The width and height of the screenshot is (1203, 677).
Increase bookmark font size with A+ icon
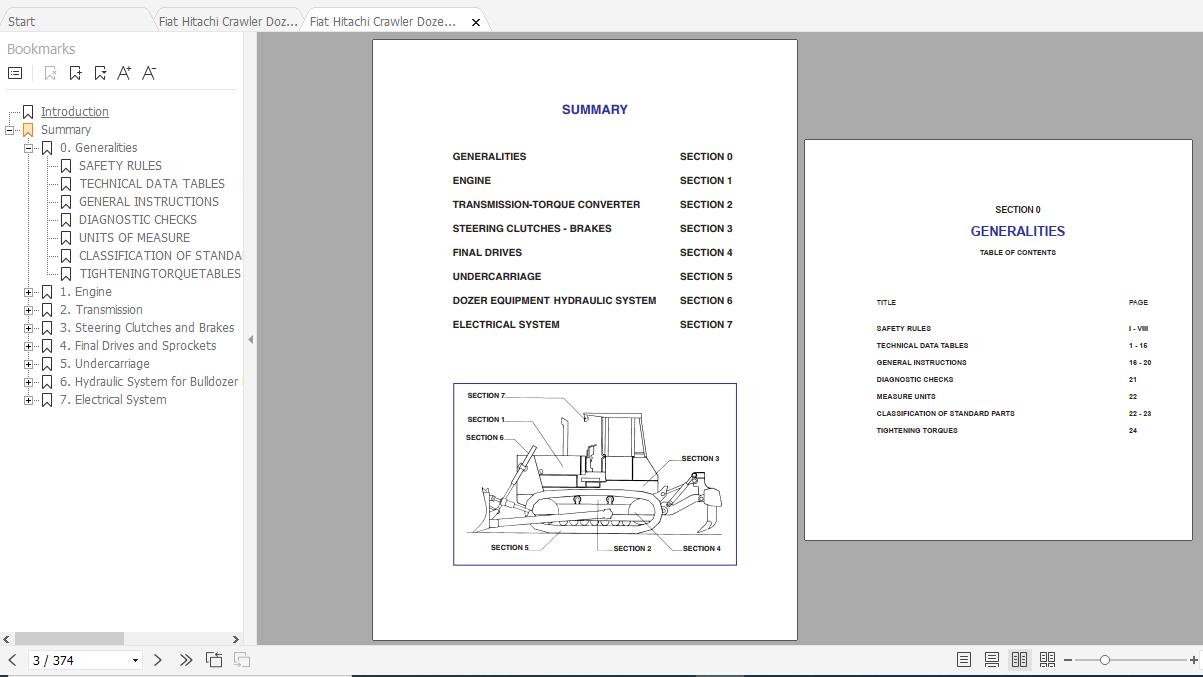(x=124, y=73)
